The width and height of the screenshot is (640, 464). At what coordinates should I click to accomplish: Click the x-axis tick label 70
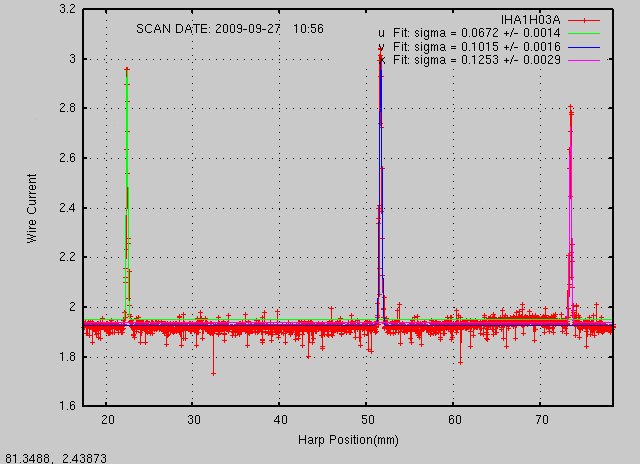(x=541, y=420)
